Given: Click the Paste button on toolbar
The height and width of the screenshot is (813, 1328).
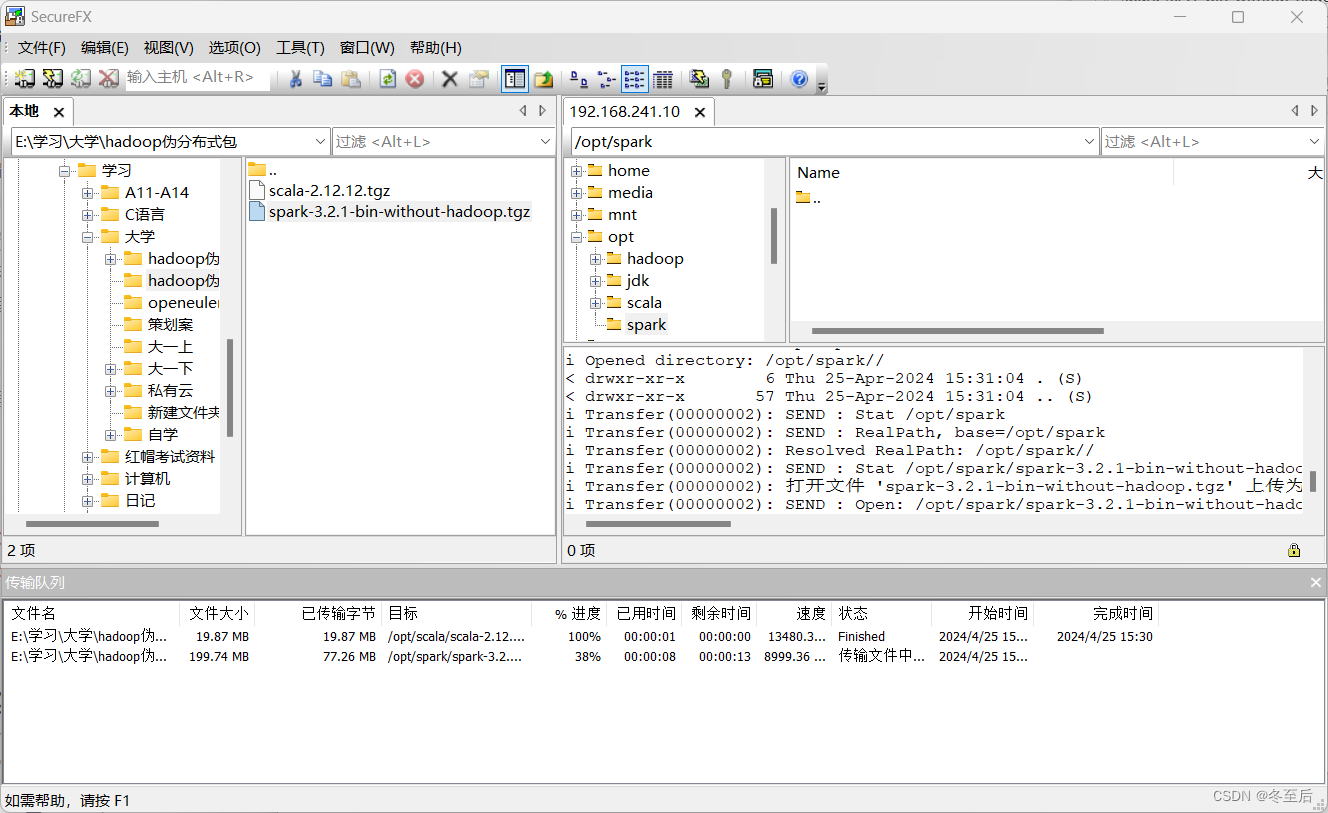Looking at the screenshot, I should 350,78.
